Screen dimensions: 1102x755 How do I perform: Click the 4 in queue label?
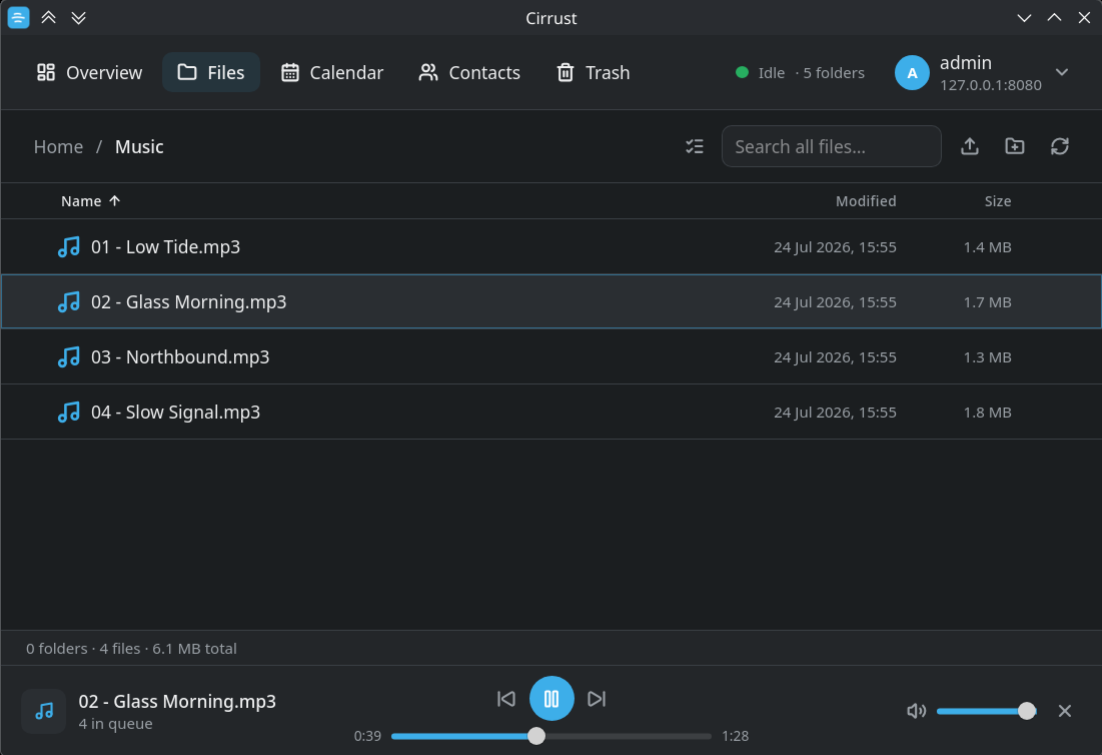tap(115, 724)
